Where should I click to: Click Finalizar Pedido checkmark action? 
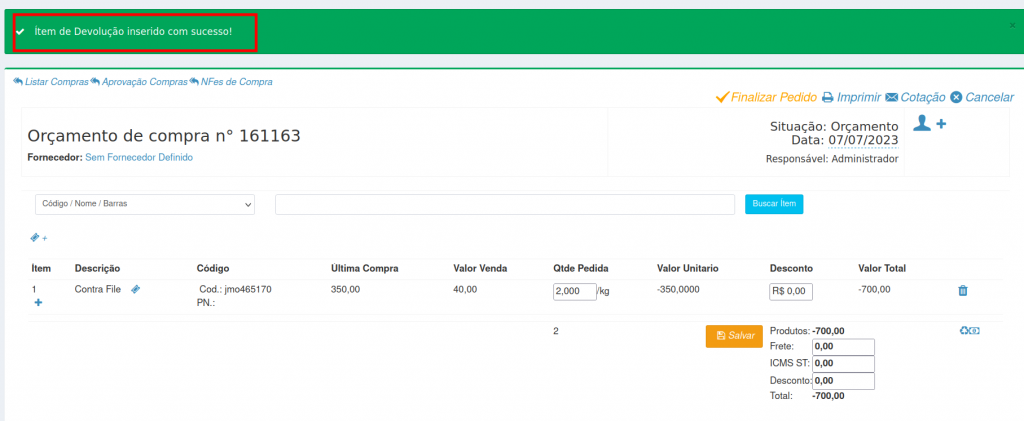766,98
